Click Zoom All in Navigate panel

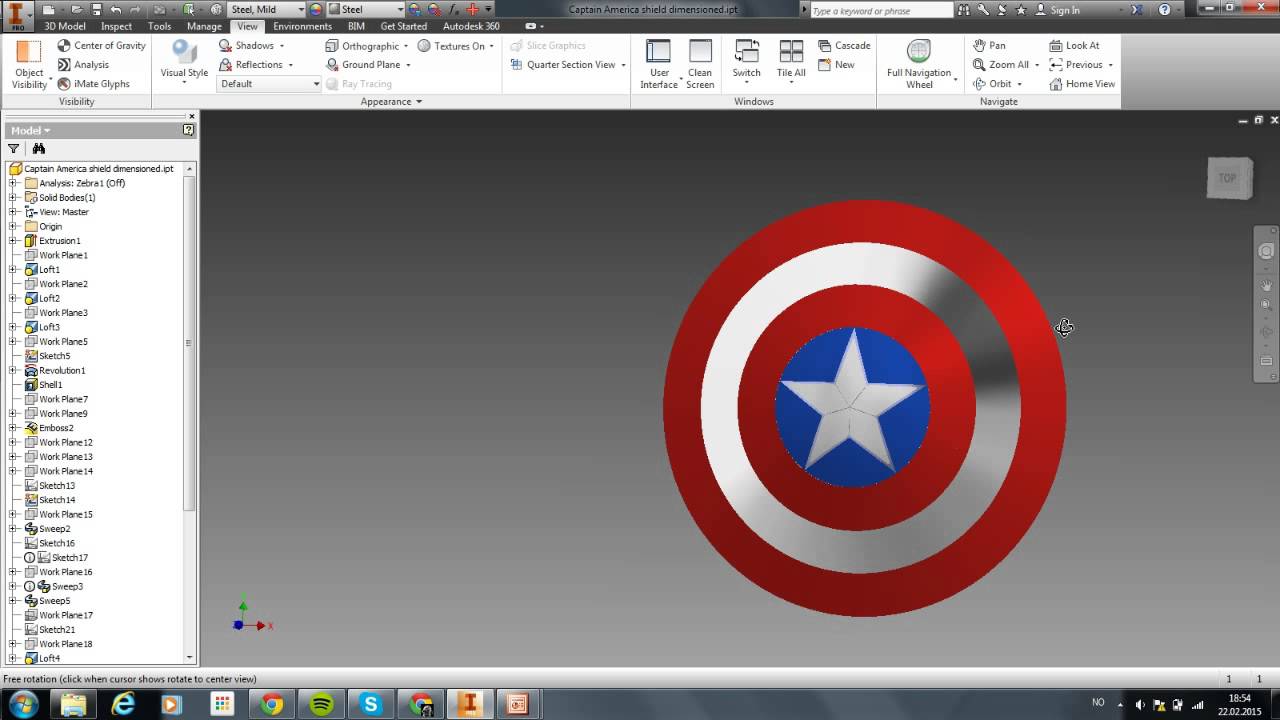pyautogui.click(x=1002, y=65)
